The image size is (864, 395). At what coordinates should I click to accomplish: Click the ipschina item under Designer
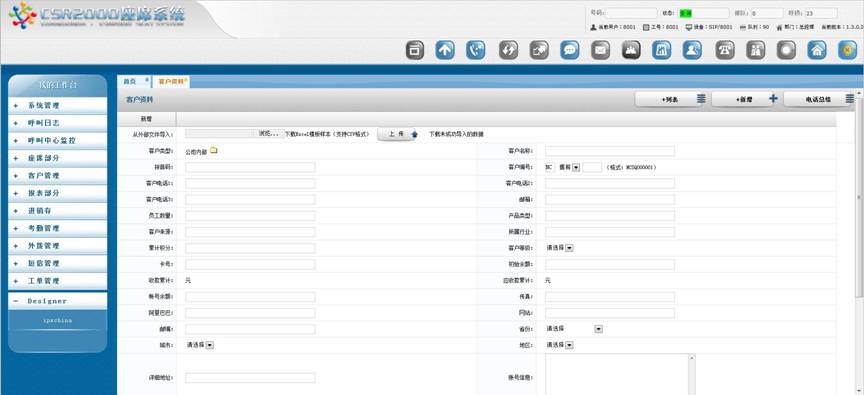(57, 320)
